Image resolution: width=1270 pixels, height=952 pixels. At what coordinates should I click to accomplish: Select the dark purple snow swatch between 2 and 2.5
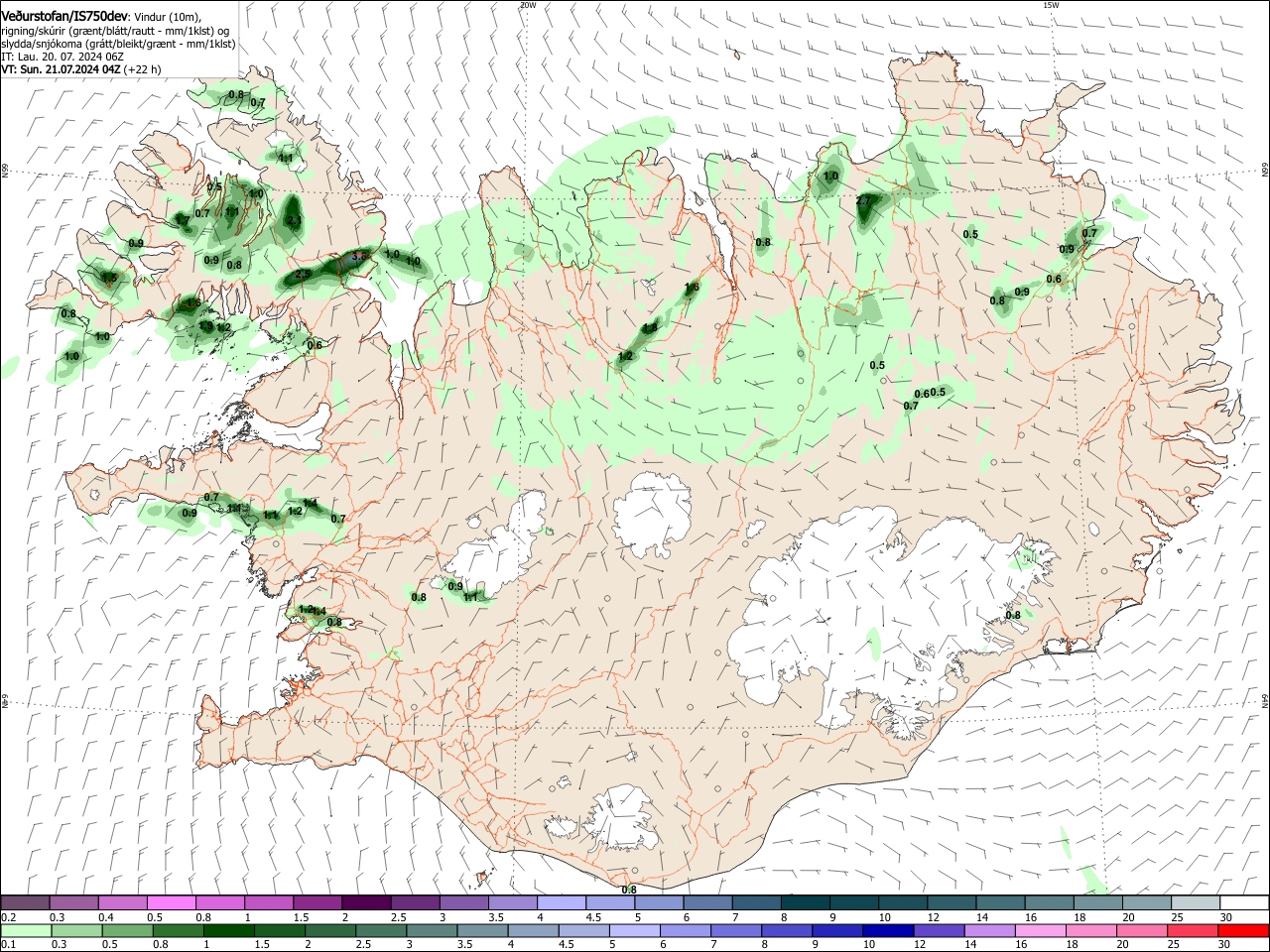coord(366,902)
